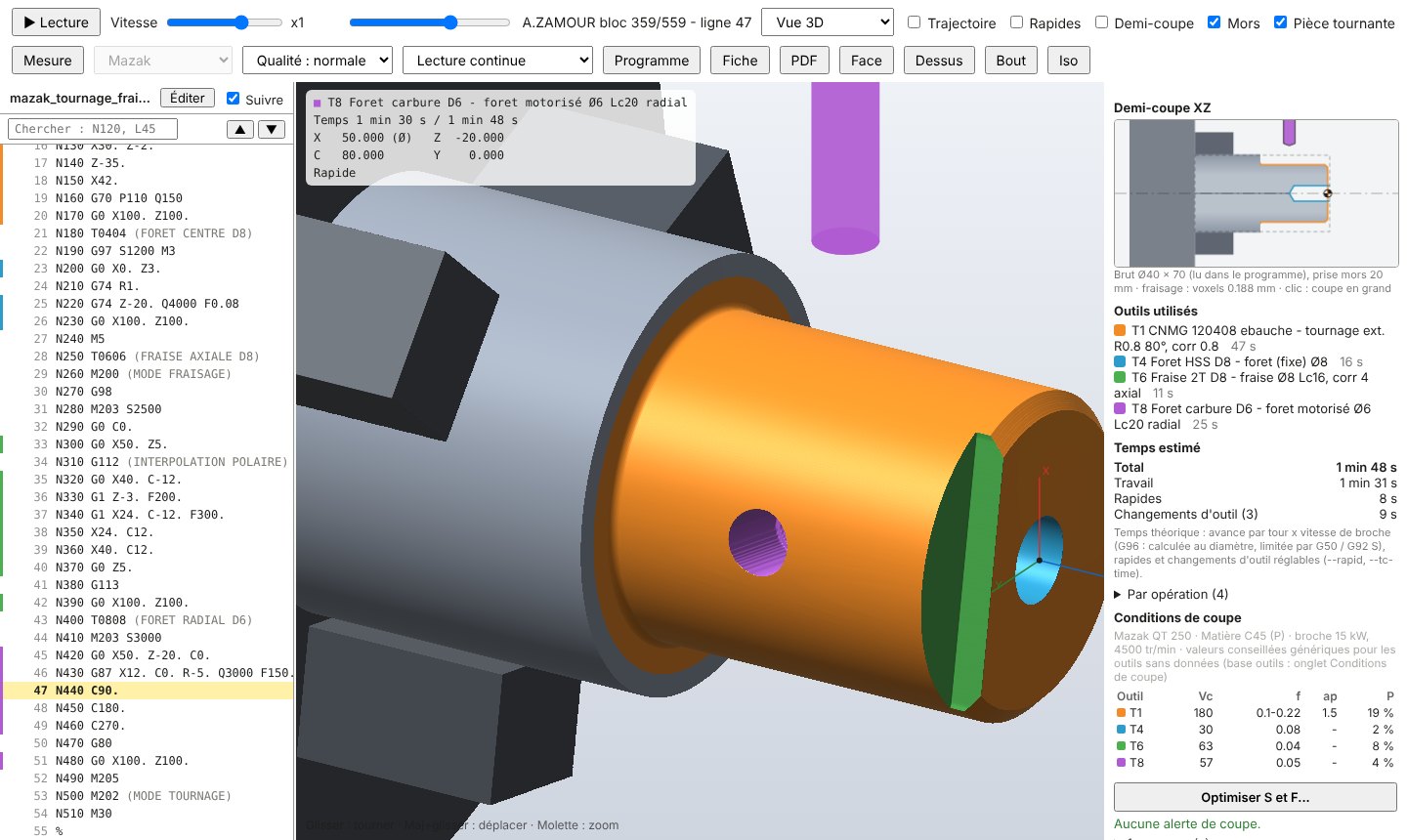Switch to the Face view
The height and width of the screenshot is (840, 1407).
[x=867, y=61]
